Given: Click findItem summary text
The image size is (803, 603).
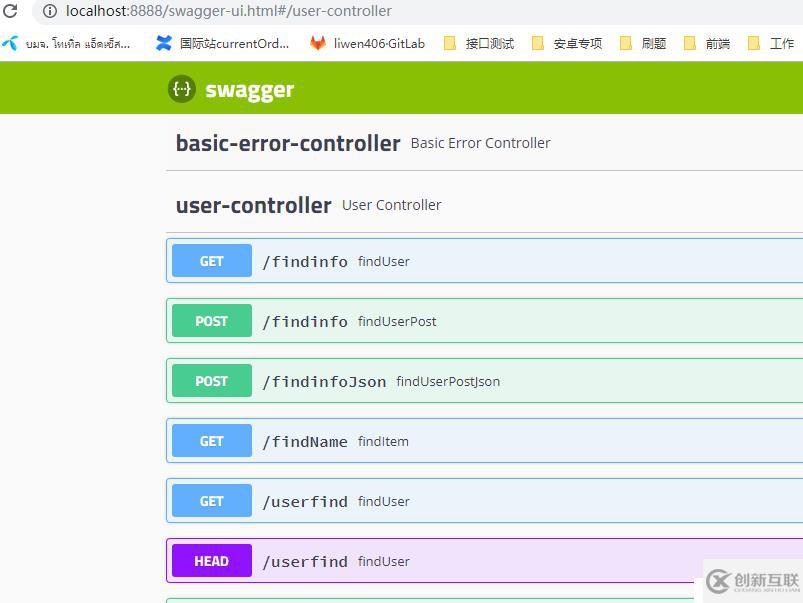Looking at the screenshot, I should [x=383, y=441].
